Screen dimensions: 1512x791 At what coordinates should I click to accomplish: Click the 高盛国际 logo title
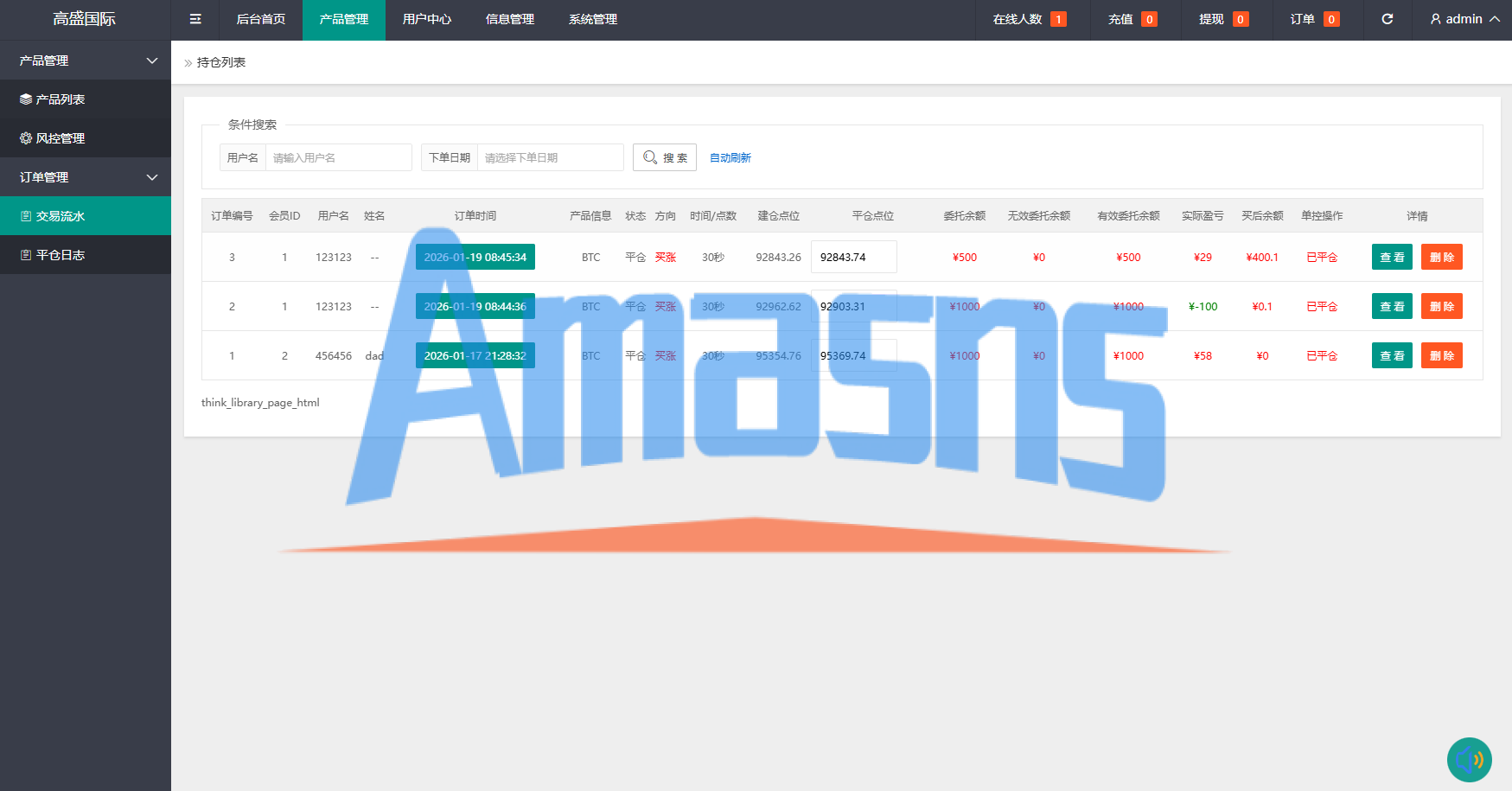85,19
